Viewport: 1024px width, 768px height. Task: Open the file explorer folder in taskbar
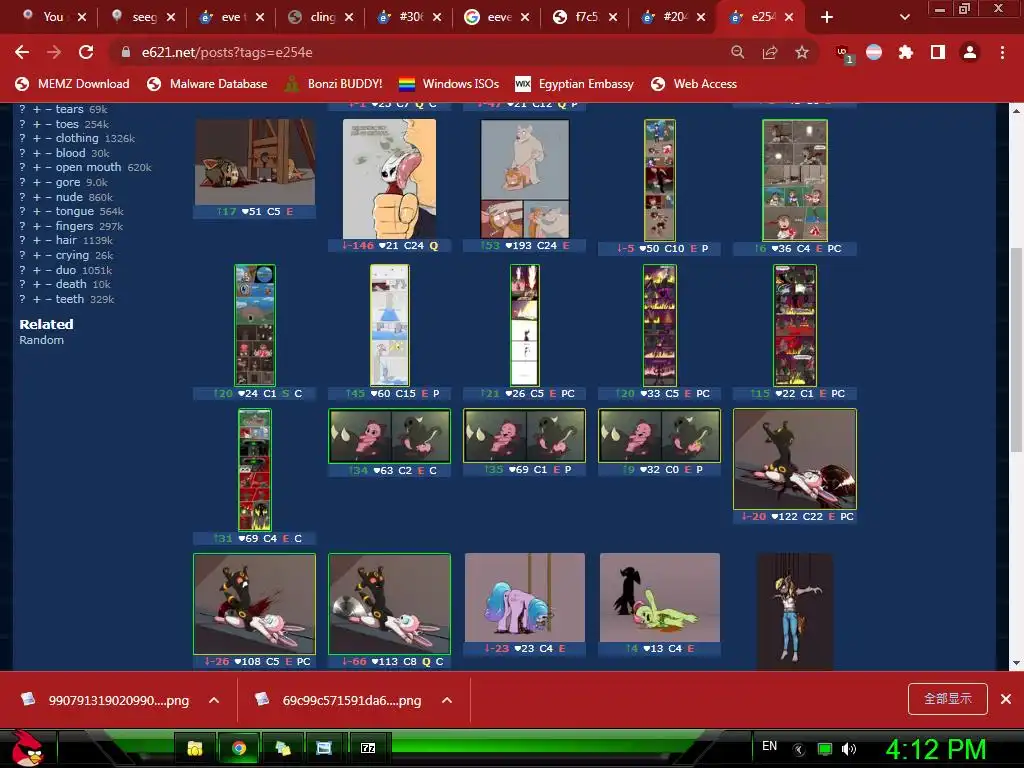click(x=195, y=748)
